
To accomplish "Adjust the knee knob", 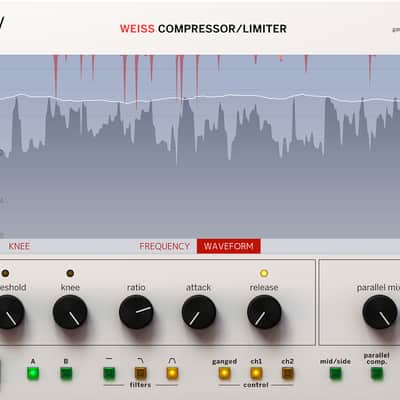I will pos(70,312).
